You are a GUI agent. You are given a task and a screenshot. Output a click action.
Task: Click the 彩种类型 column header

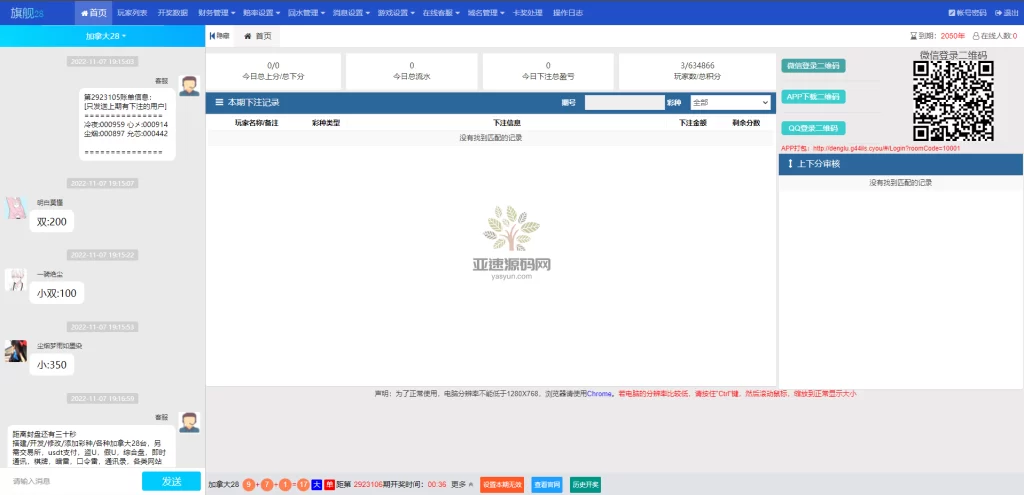pyautogui.click(x=326, y=123)
